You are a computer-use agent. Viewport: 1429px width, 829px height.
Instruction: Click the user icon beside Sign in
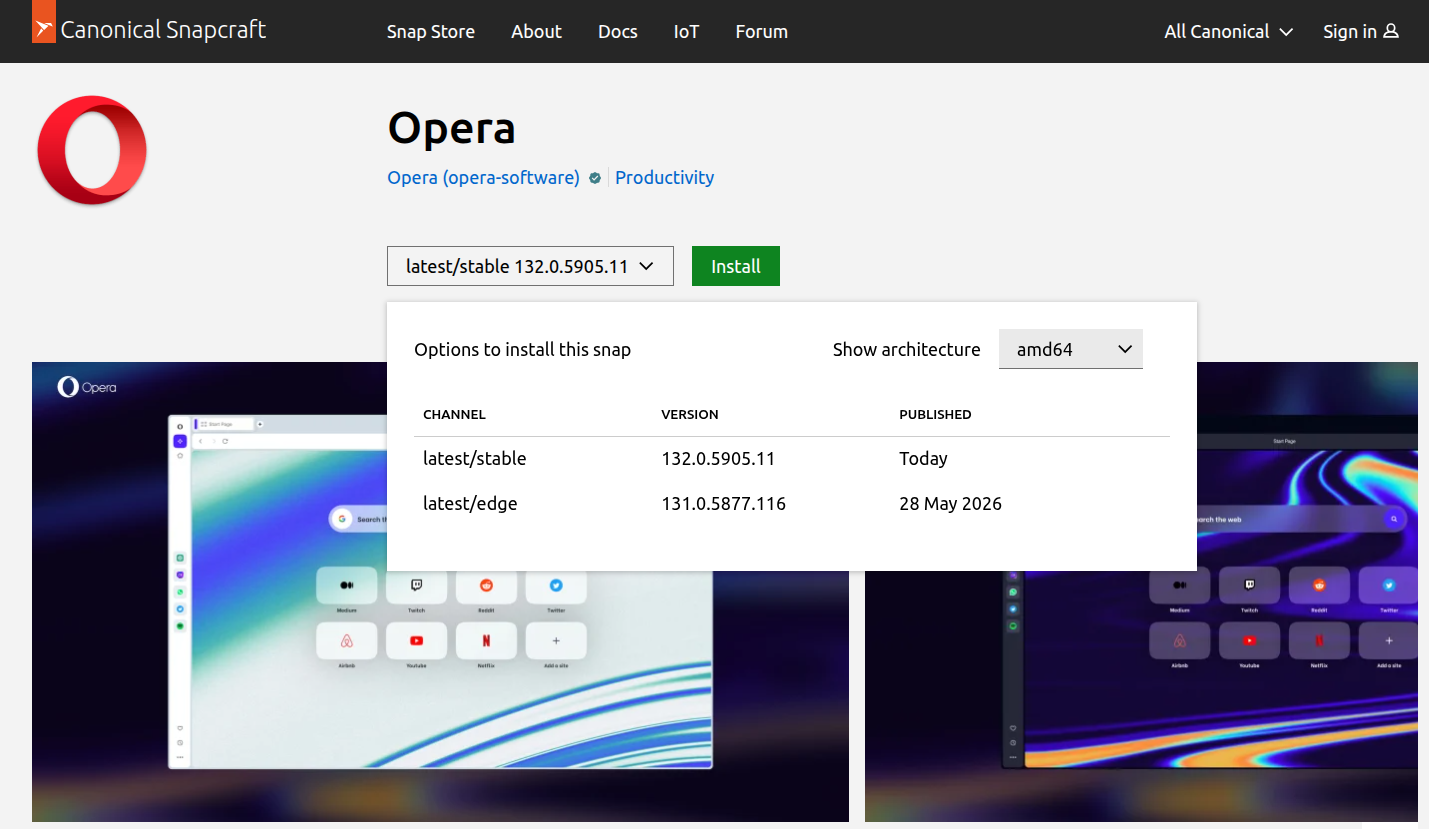click(1391, 31)
